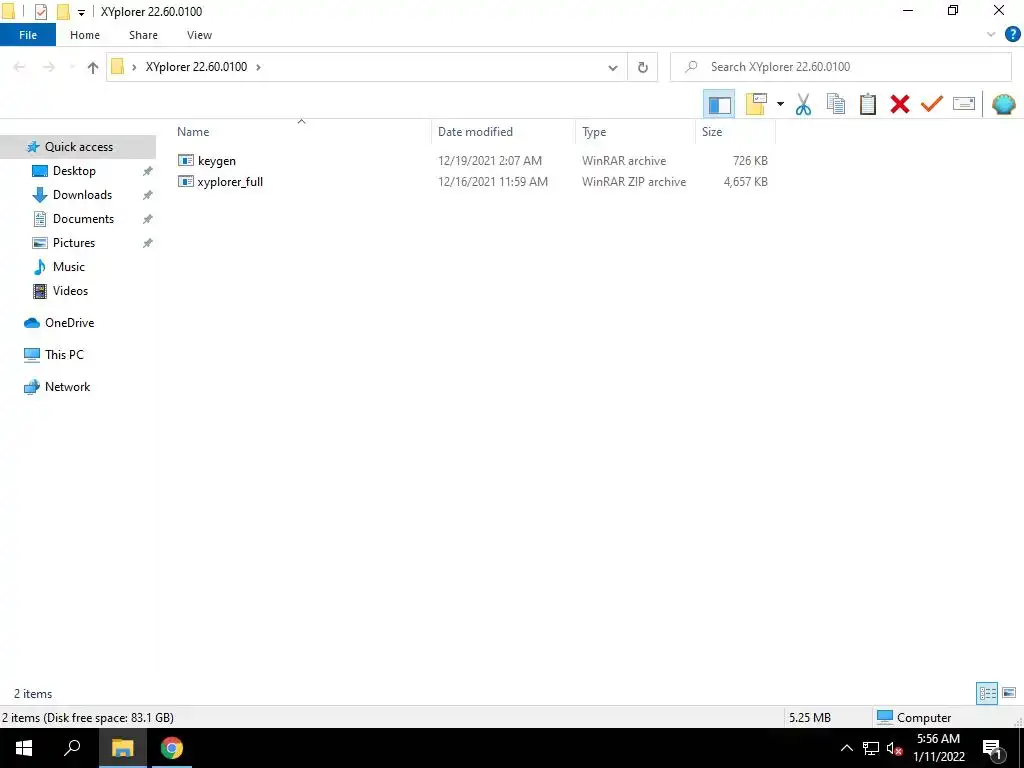Open OneDrive in the navigation pane

[x=69, y=323]
